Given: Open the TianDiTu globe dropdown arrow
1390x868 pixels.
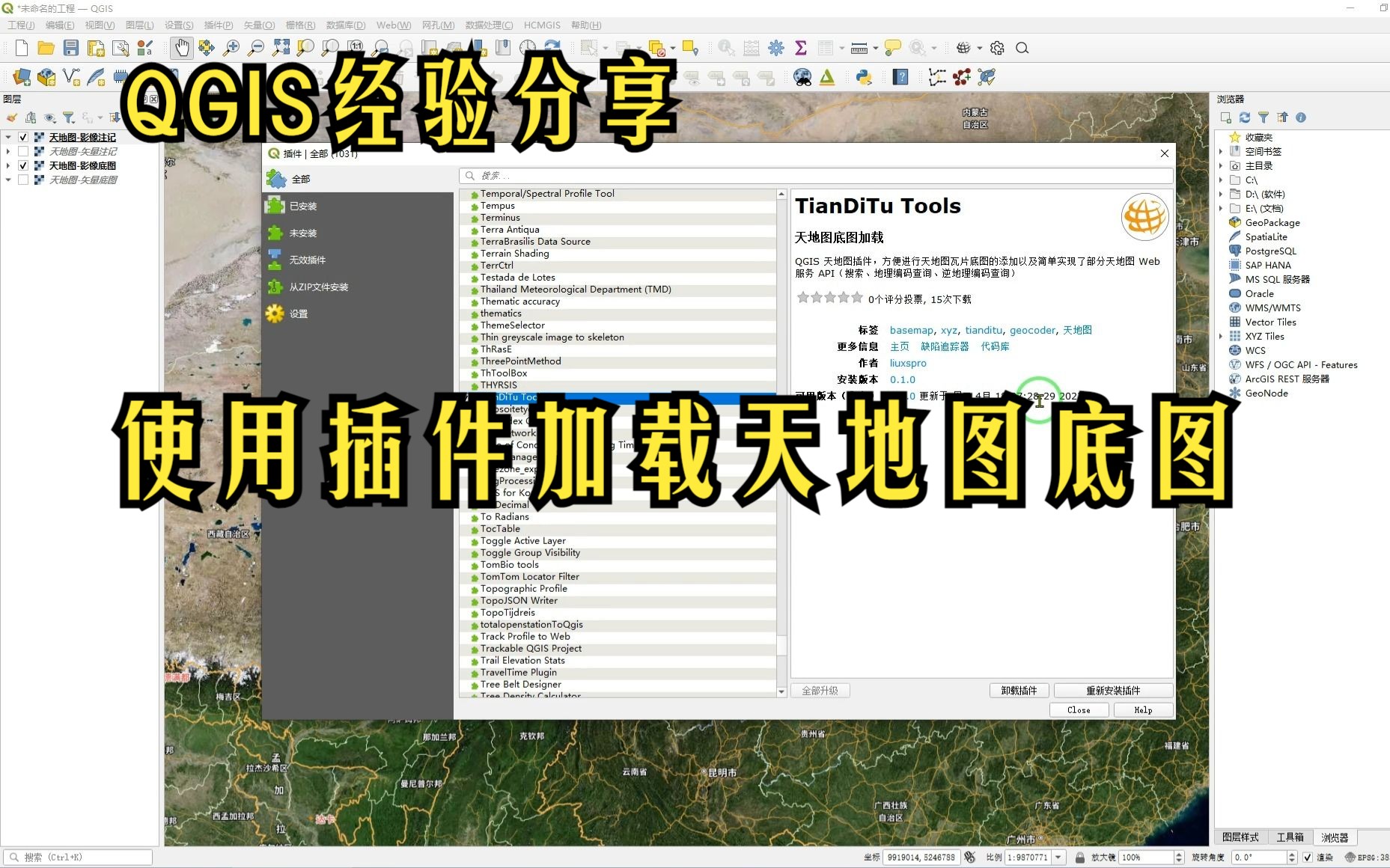Looking at the screenshot, I should (979, 48).
